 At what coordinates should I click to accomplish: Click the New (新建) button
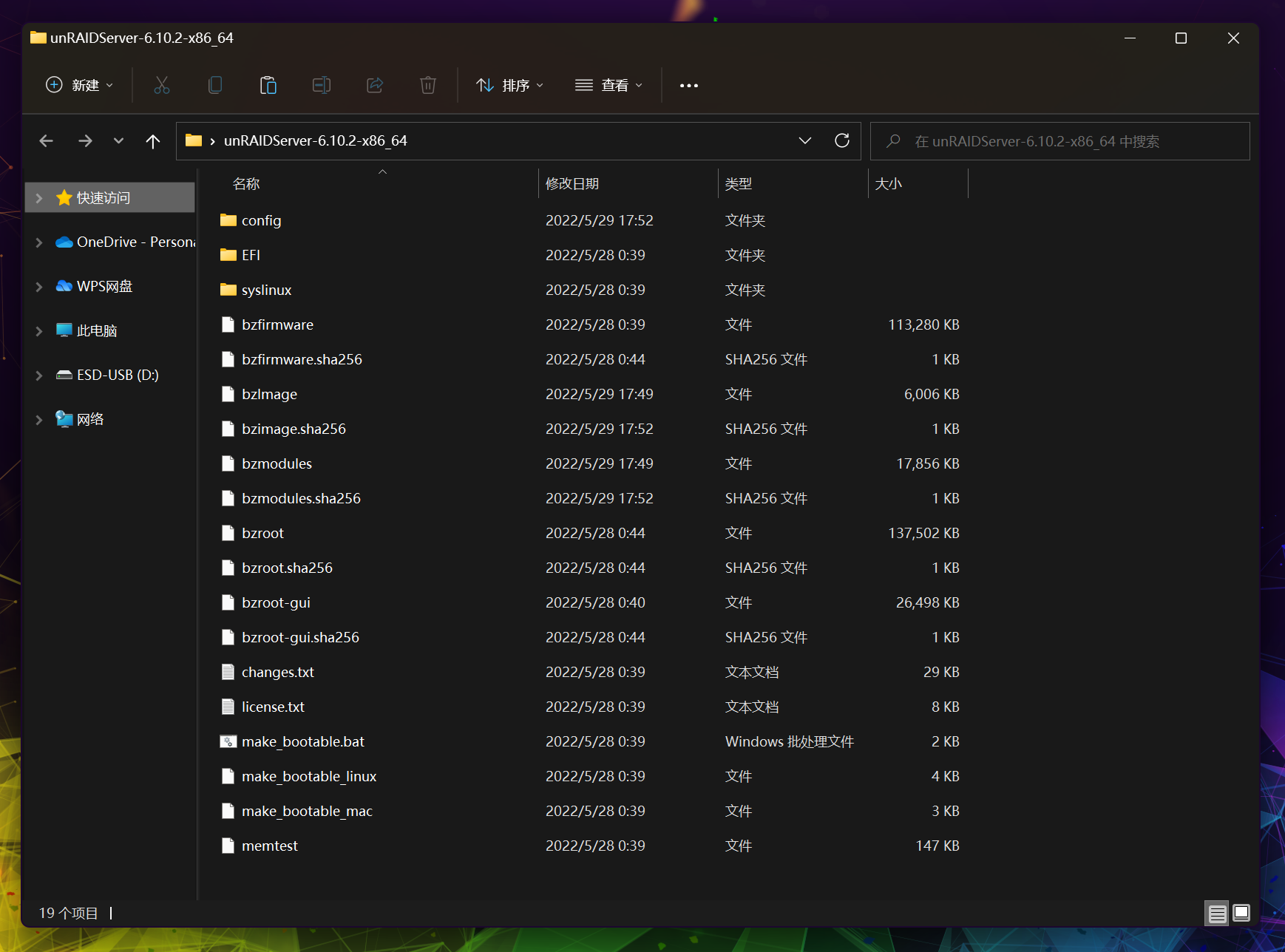[80, 86]
